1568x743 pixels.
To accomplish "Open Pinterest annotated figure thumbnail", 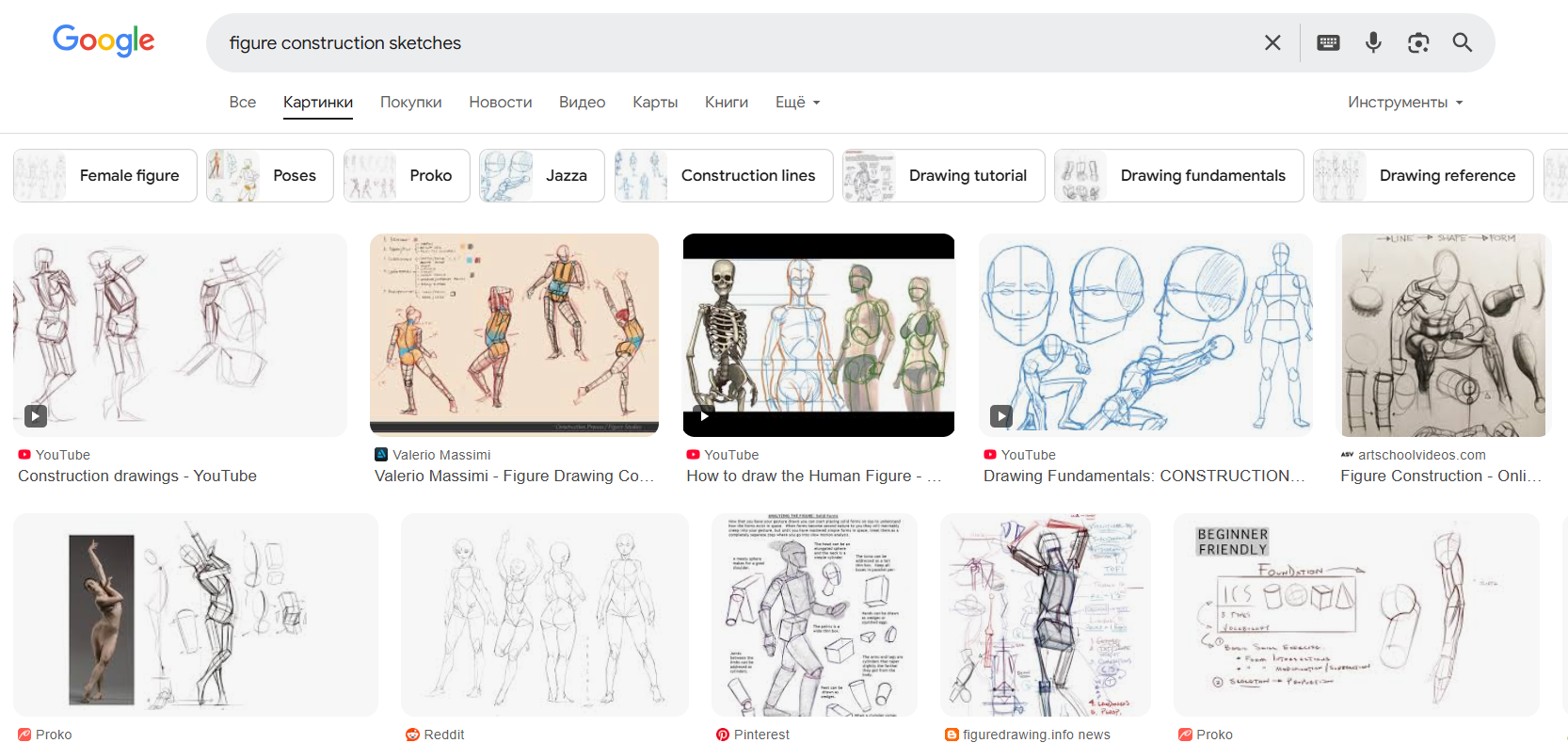I will click(815, 615).
